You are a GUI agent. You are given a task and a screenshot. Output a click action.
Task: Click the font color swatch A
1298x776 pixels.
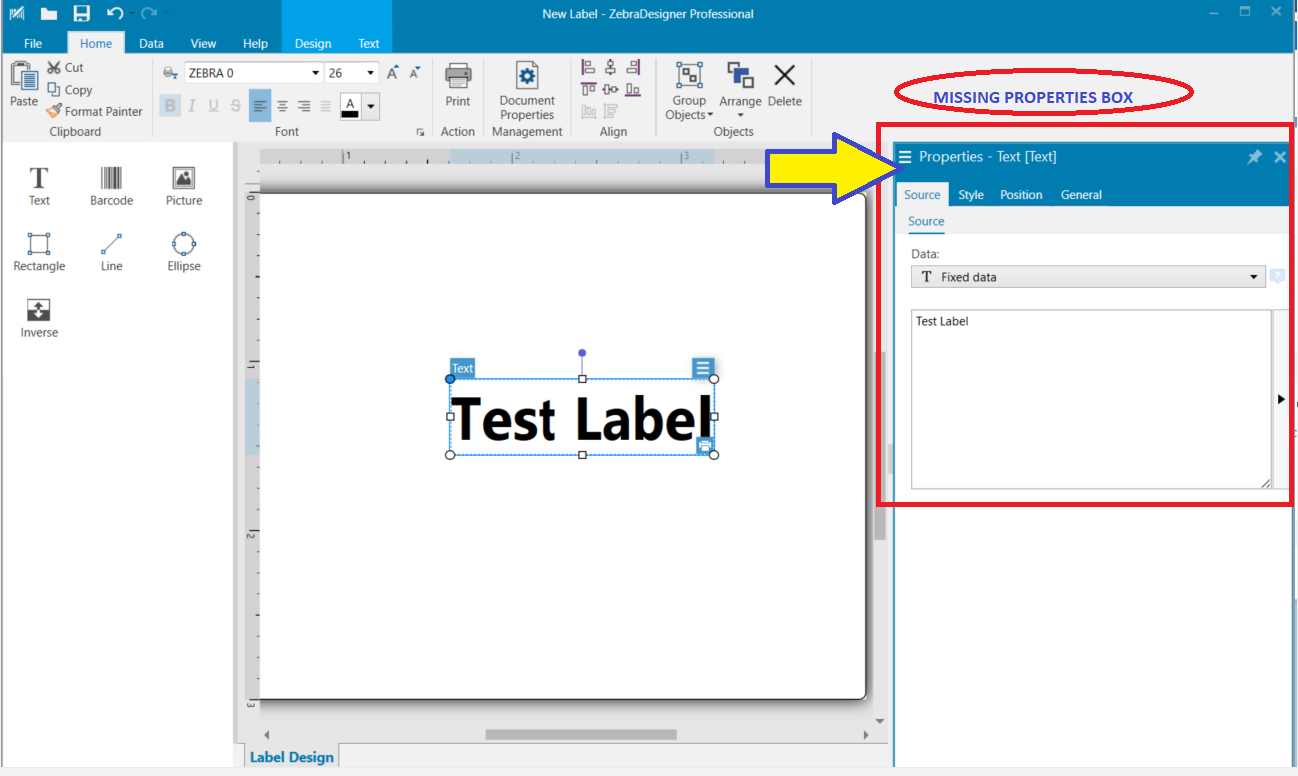pos(350,106)
